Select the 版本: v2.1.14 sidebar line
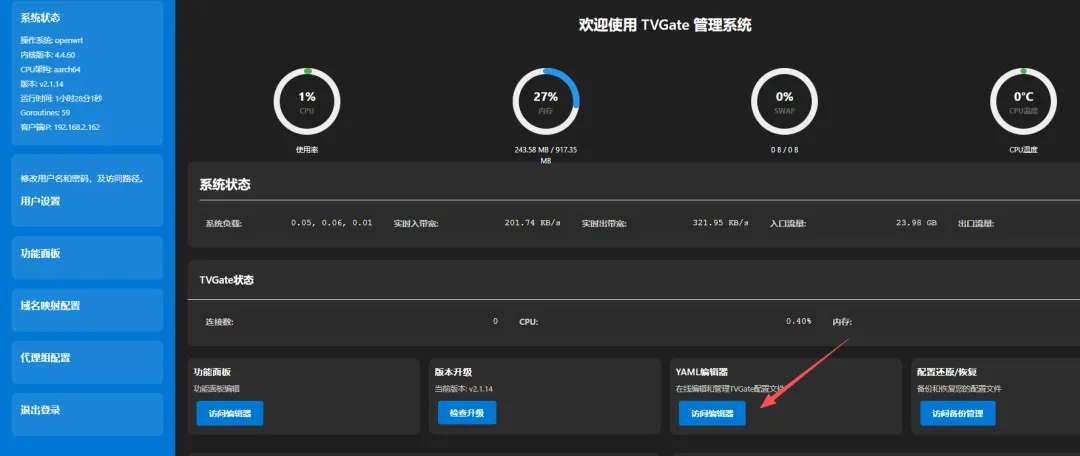The image size is (1080, 456). point(43,83)
